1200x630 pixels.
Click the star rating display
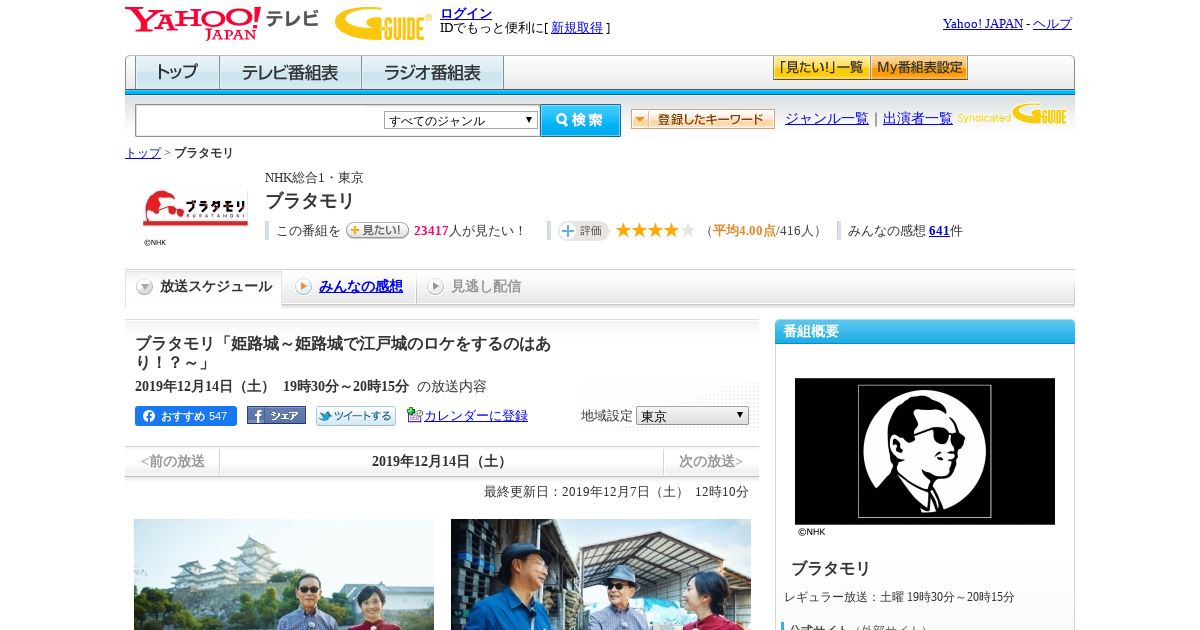655,231
